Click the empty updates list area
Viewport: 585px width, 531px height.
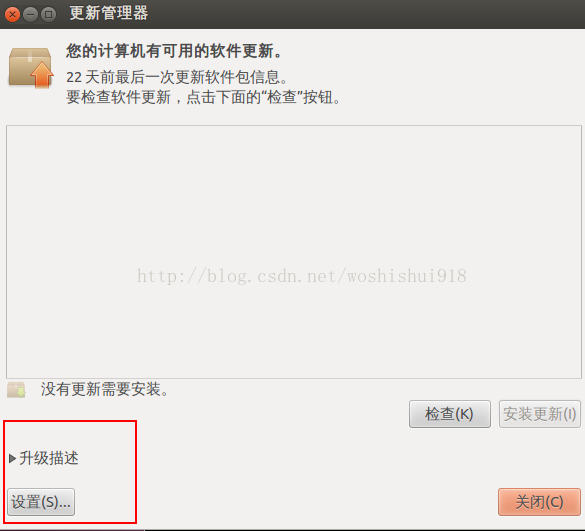[x=294, y=252]
